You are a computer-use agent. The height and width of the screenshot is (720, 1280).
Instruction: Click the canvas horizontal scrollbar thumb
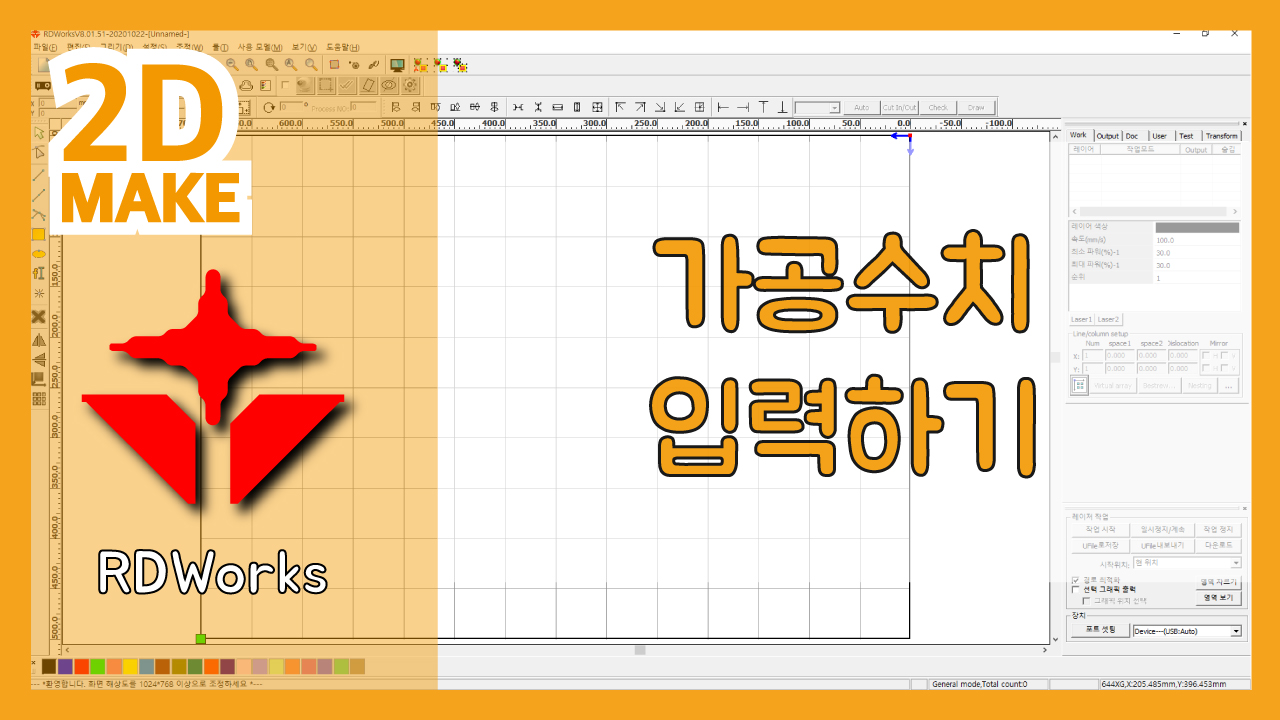(640, 650)
